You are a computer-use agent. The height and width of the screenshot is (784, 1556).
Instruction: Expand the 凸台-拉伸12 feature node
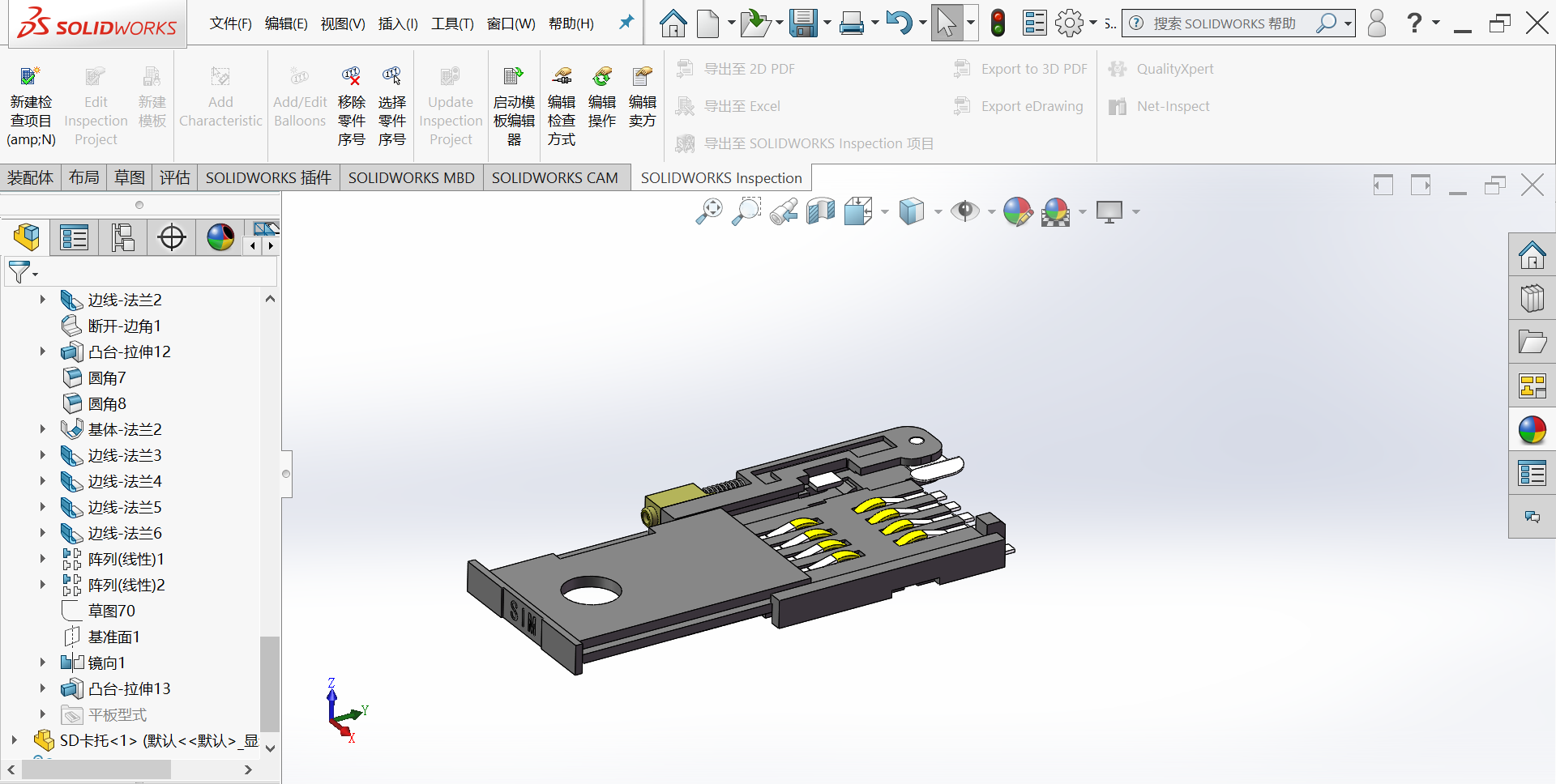(x=42, y=352)
